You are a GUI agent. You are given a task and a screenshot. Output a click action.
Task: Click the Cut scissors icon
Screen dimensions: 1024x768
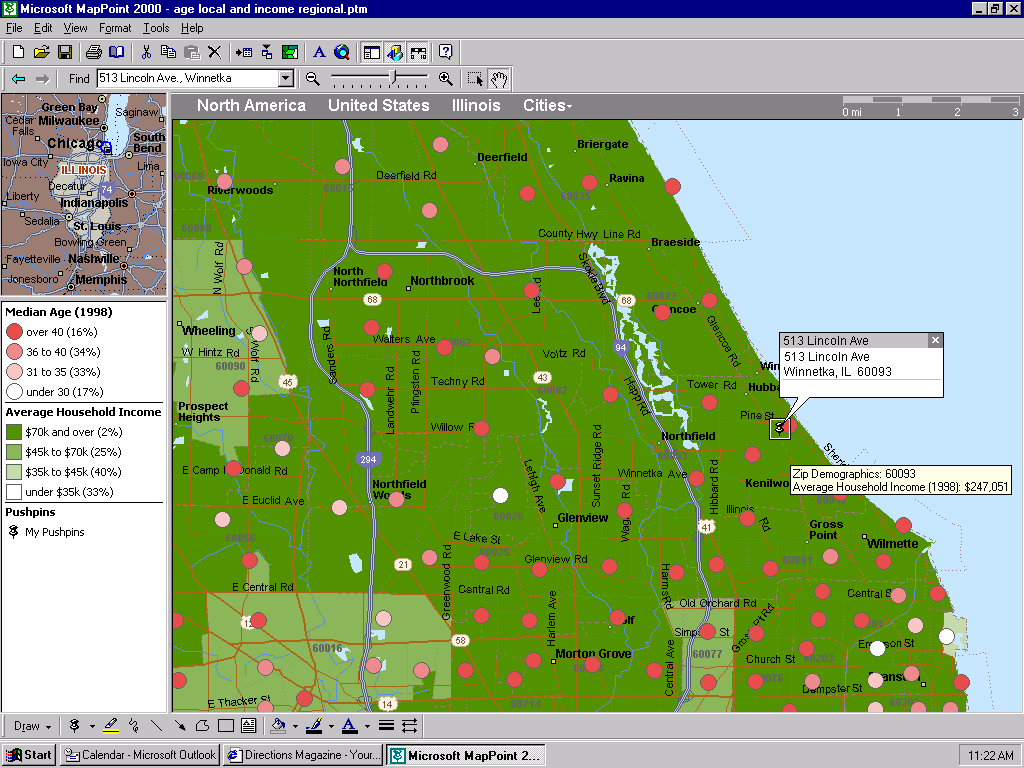(x=146, y=52)
